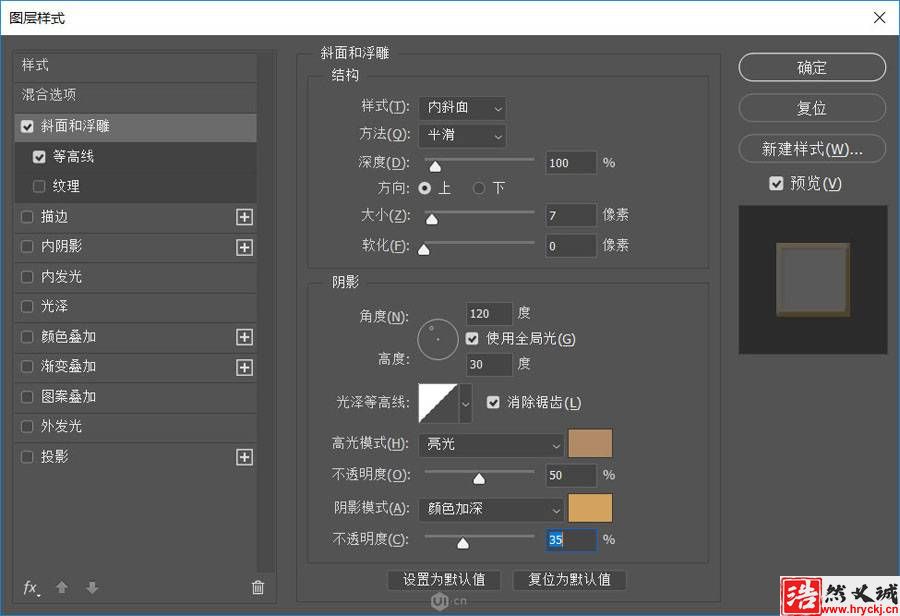The image size is (900, 616).
Task: Add another 描边 effect with plus icon
Action: [x=245, y=217]
